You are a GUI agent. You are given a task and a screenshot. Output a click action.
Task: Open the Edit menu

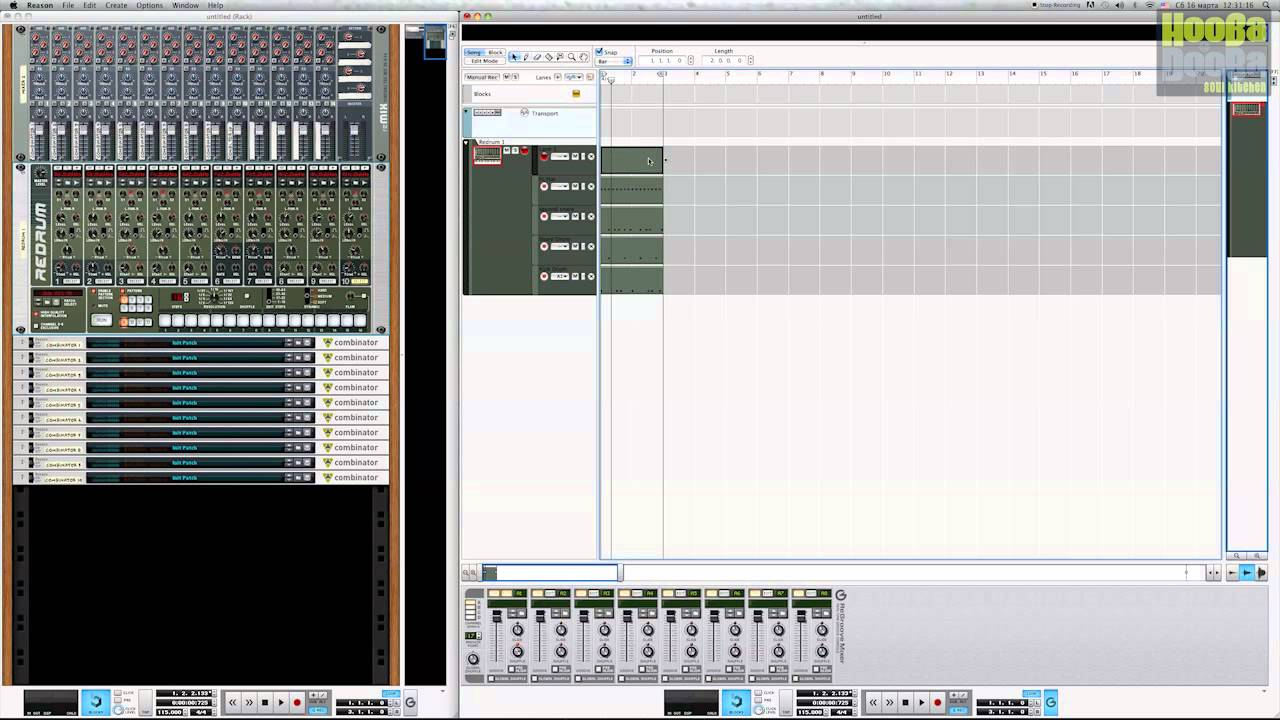pos(90,5)
